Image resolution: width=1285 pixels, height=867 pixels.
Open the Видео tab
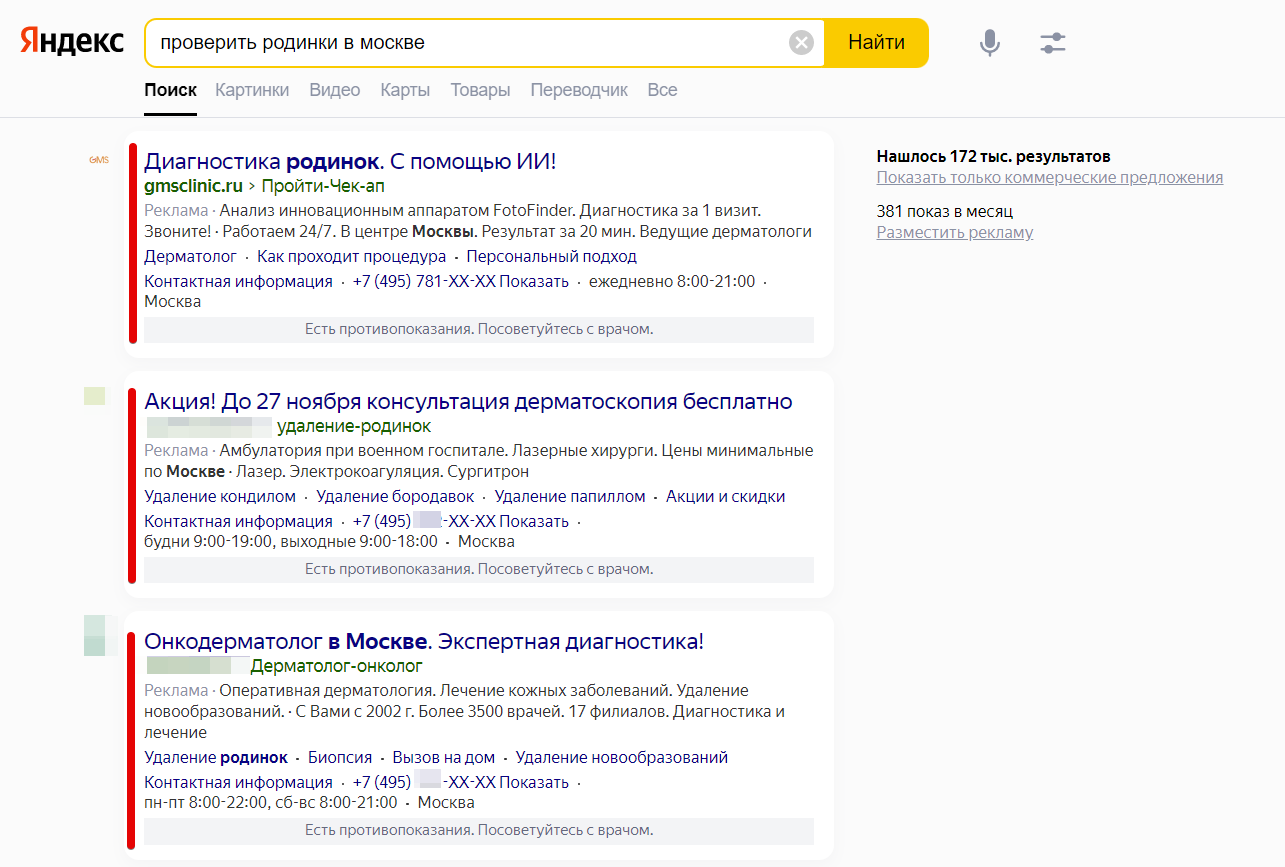(335, 90)
